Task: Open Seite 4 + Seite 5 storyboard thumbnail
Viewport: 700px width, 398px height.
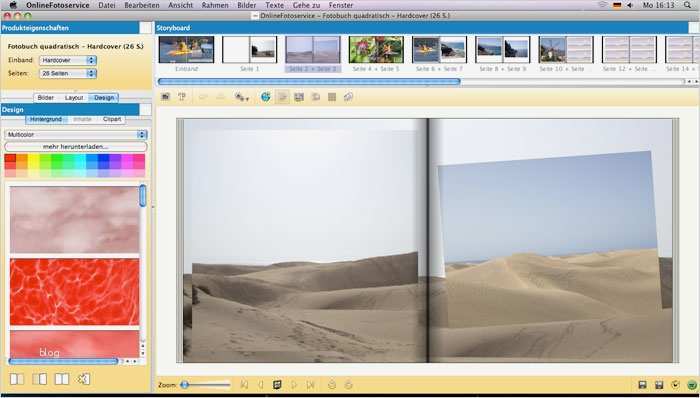Action: (x=376, y=50)
